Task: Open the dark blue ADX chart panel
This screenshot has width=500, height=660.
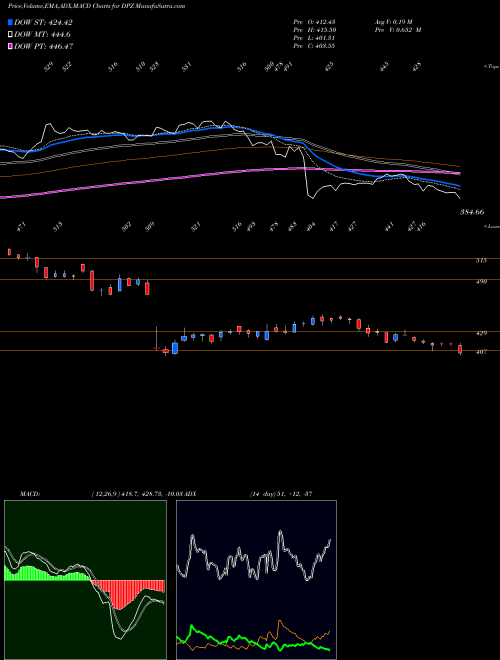Action: 256,580
